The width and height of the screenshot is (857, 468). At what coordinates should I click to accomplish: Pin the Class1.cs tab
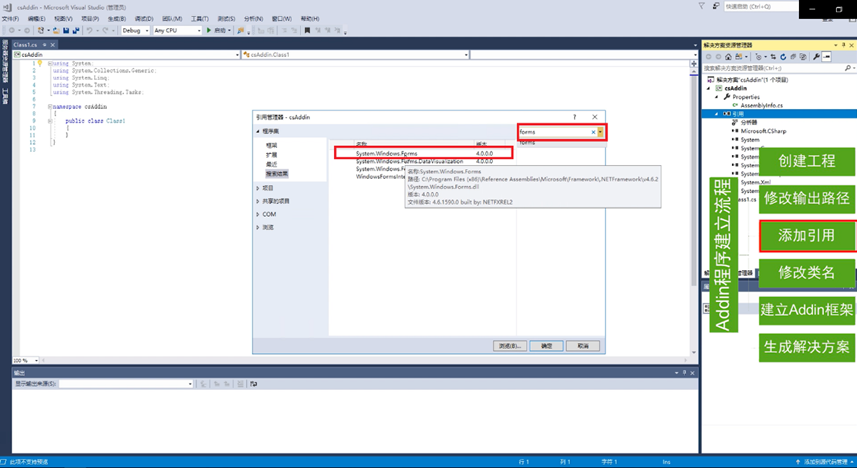click(x=45, y=45)
